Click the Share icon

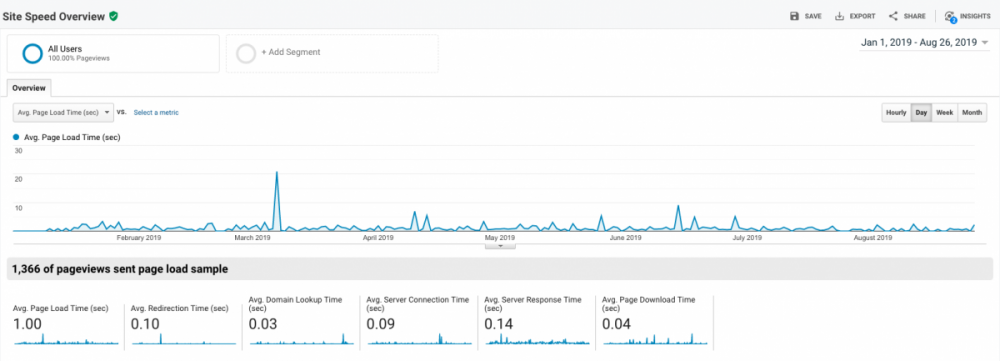coord(893,17)
